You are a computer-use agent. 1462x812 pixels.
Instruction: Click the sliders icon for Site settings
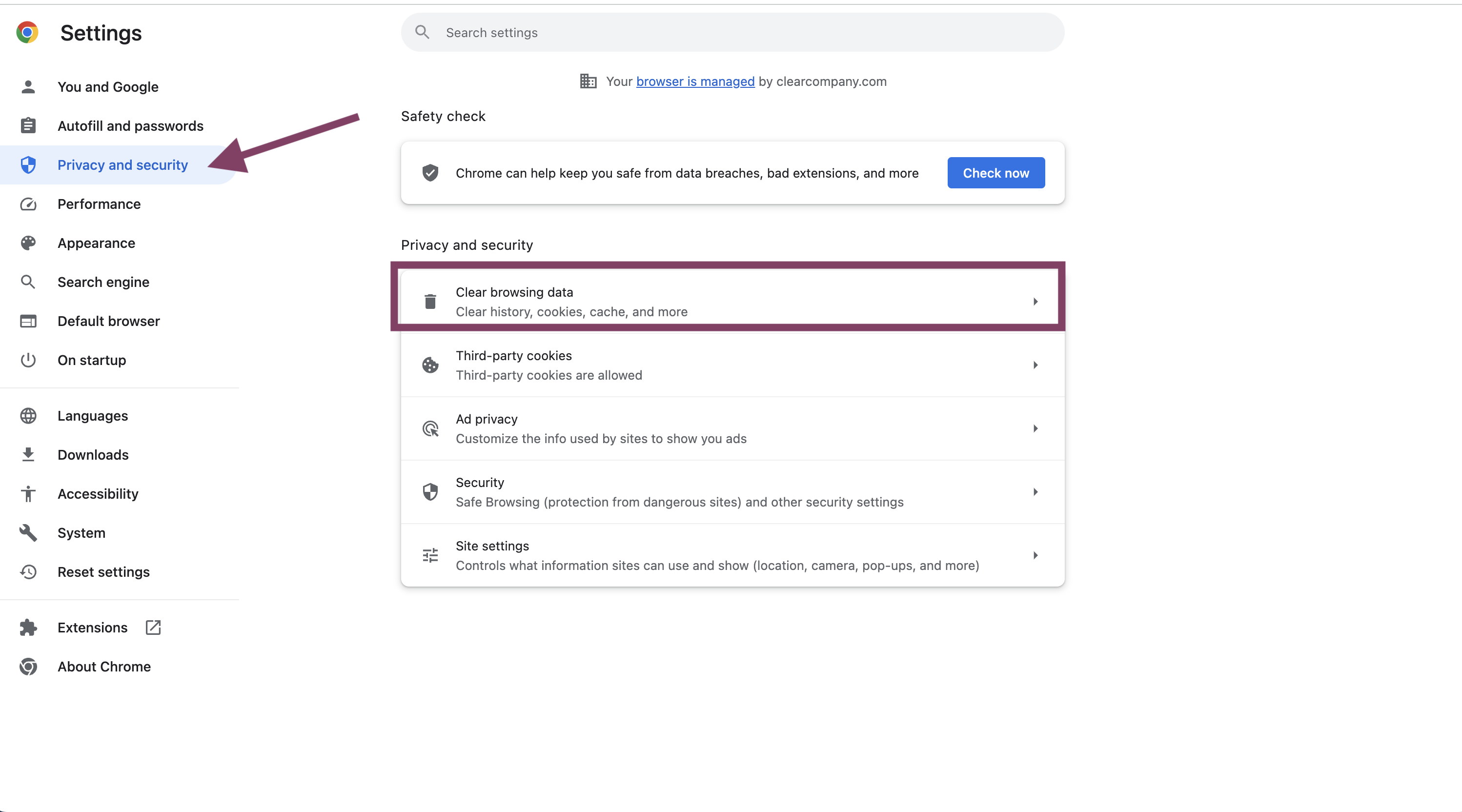(x=430, y=555)
